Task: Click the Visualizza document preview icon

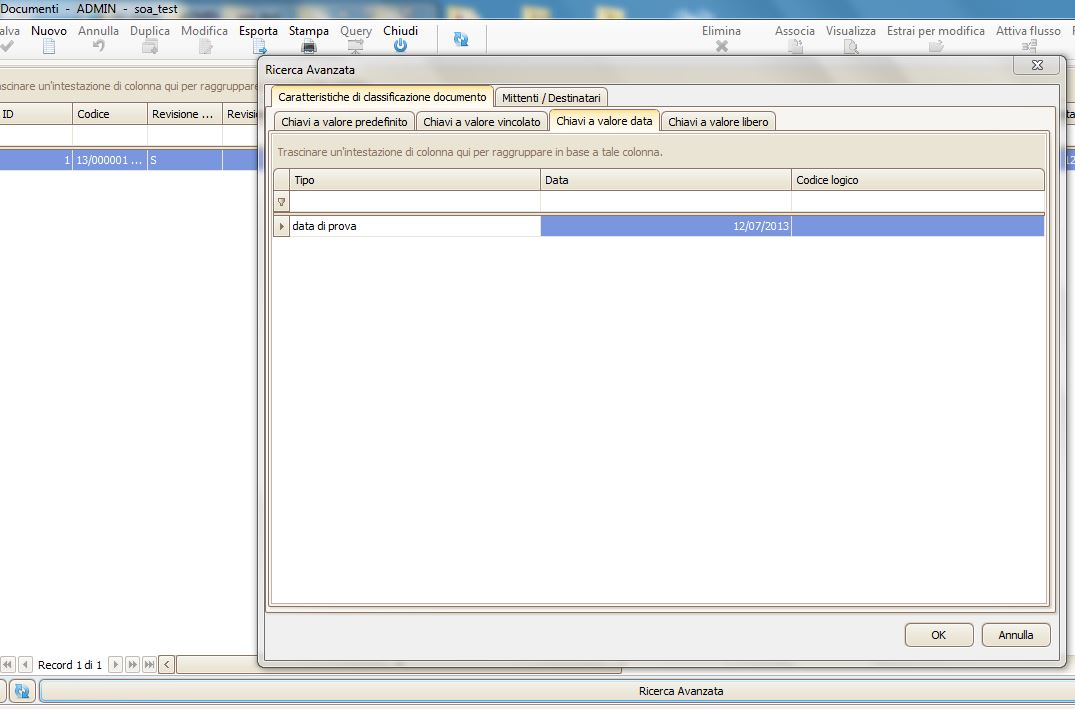Action: [850, 46]
